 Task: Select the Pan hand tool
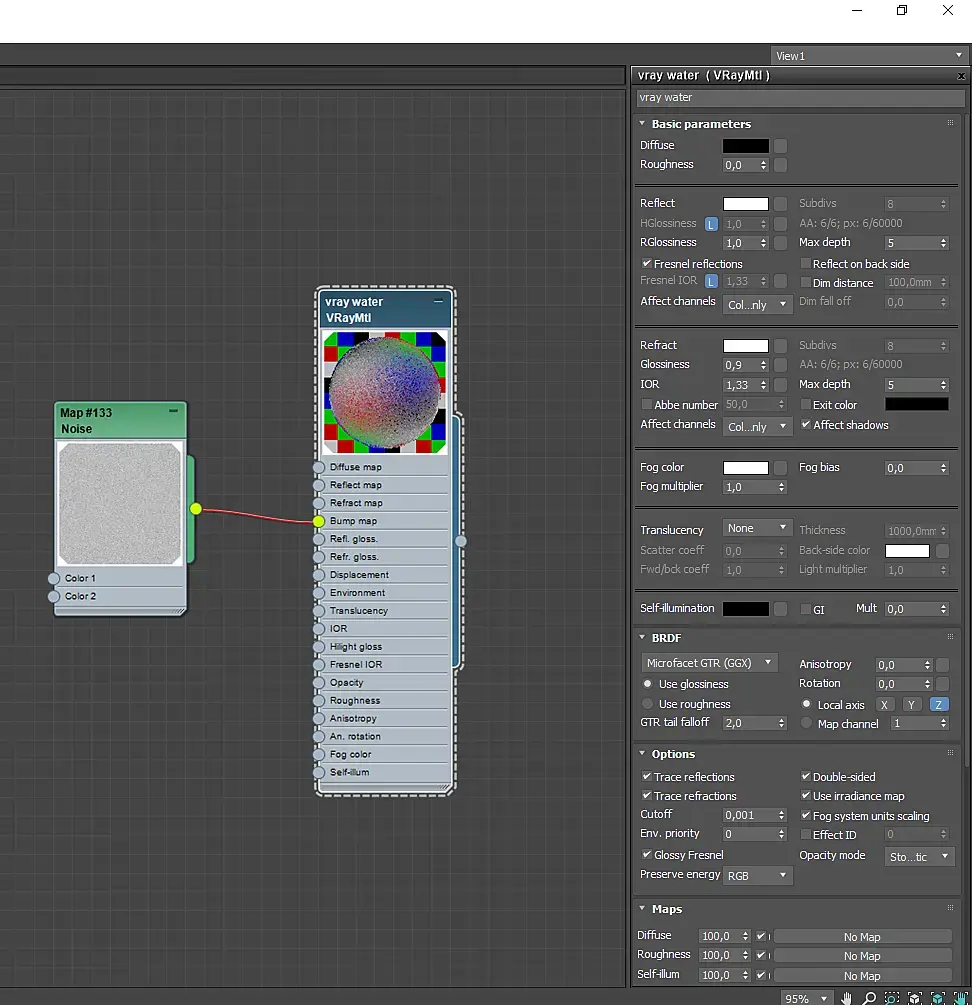click(x=846, y=998)
